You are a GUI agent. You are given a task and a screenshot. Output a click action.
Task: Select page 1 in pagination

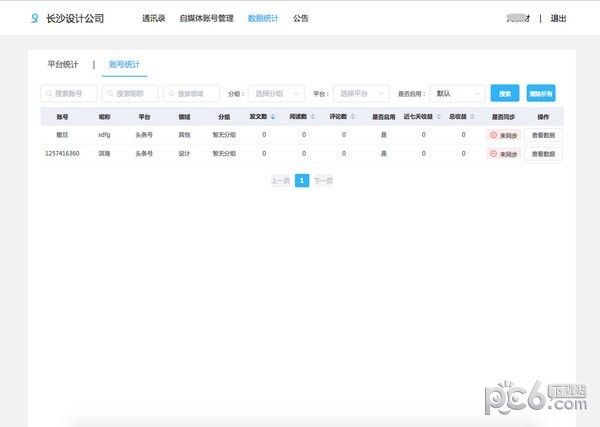301,181
